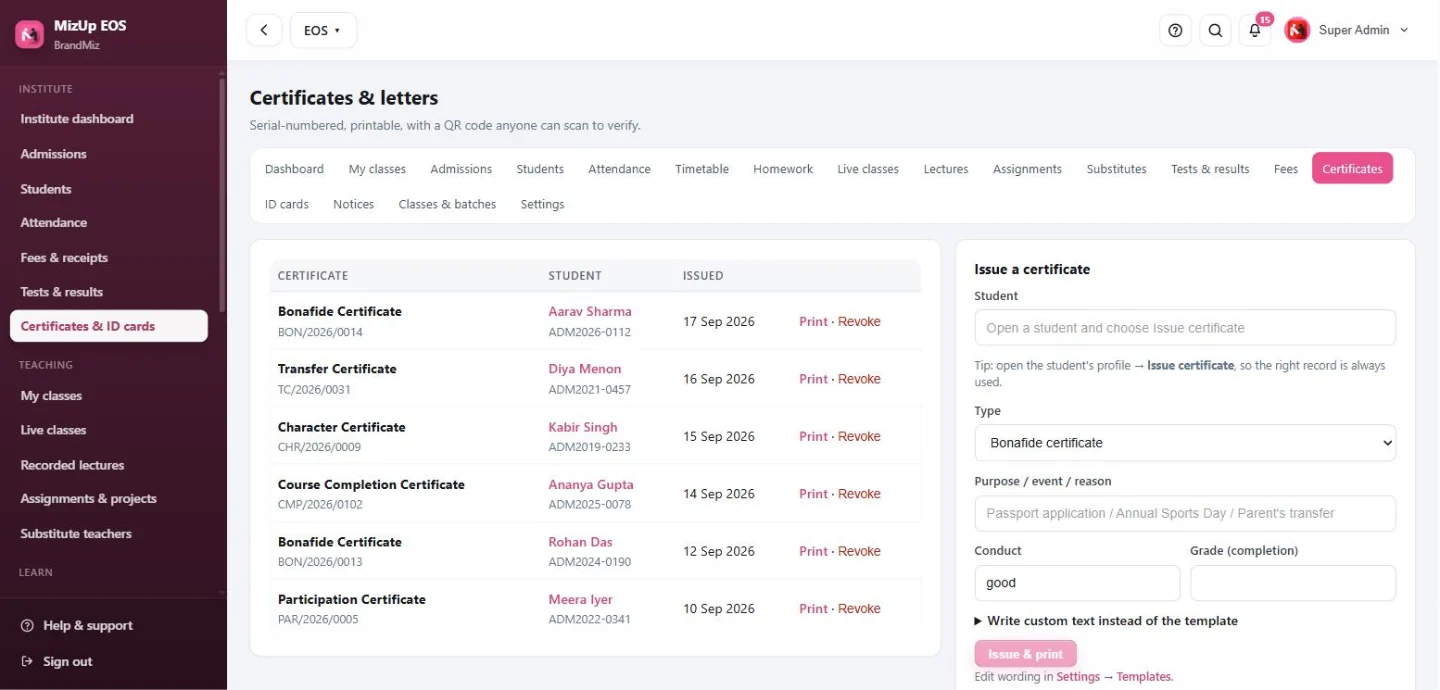Print Ananya Gupta's Course Completion Certificate

pos(813,494)
